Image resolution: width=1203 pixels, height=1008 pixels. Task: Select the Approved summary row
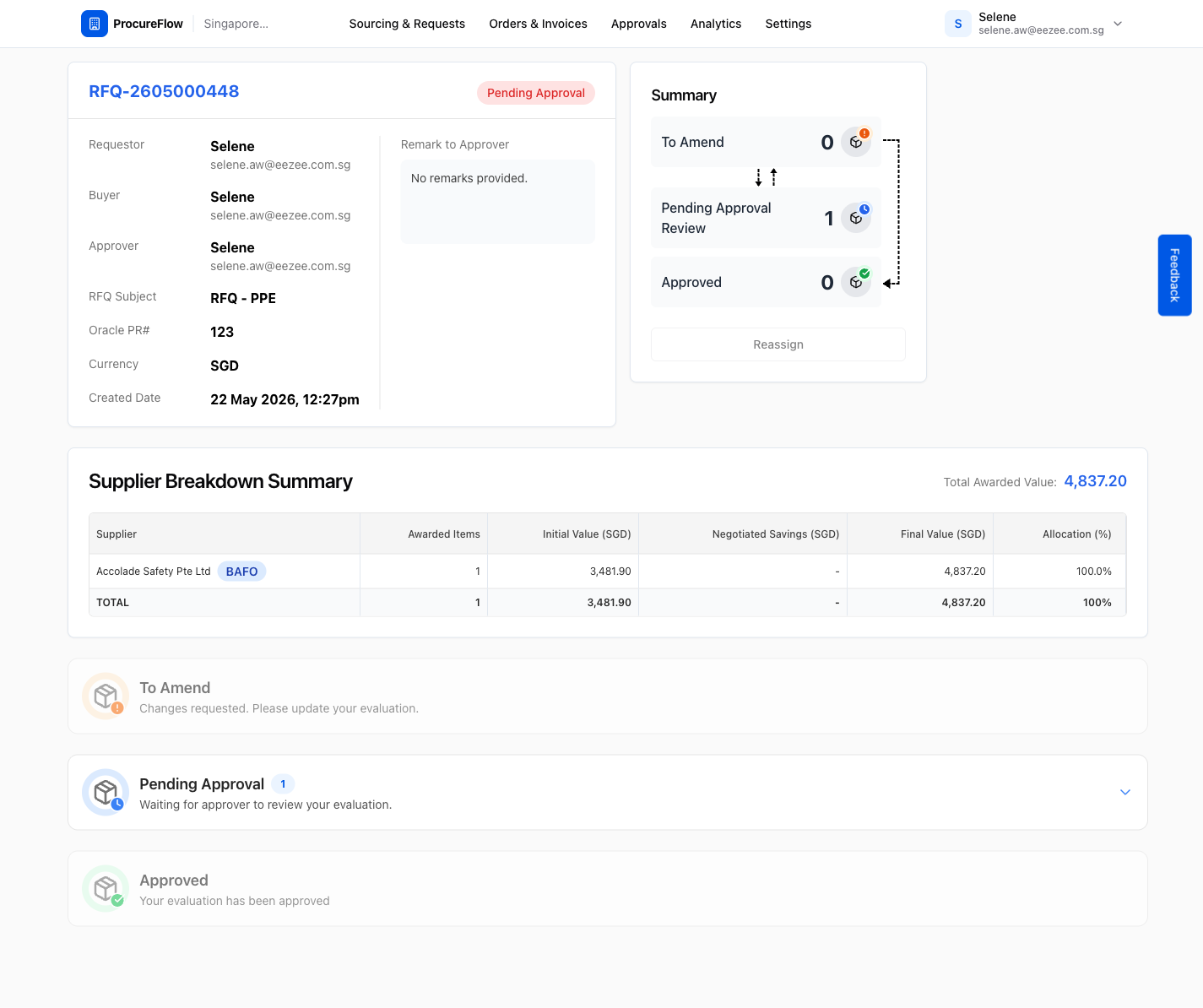(766, 282)
